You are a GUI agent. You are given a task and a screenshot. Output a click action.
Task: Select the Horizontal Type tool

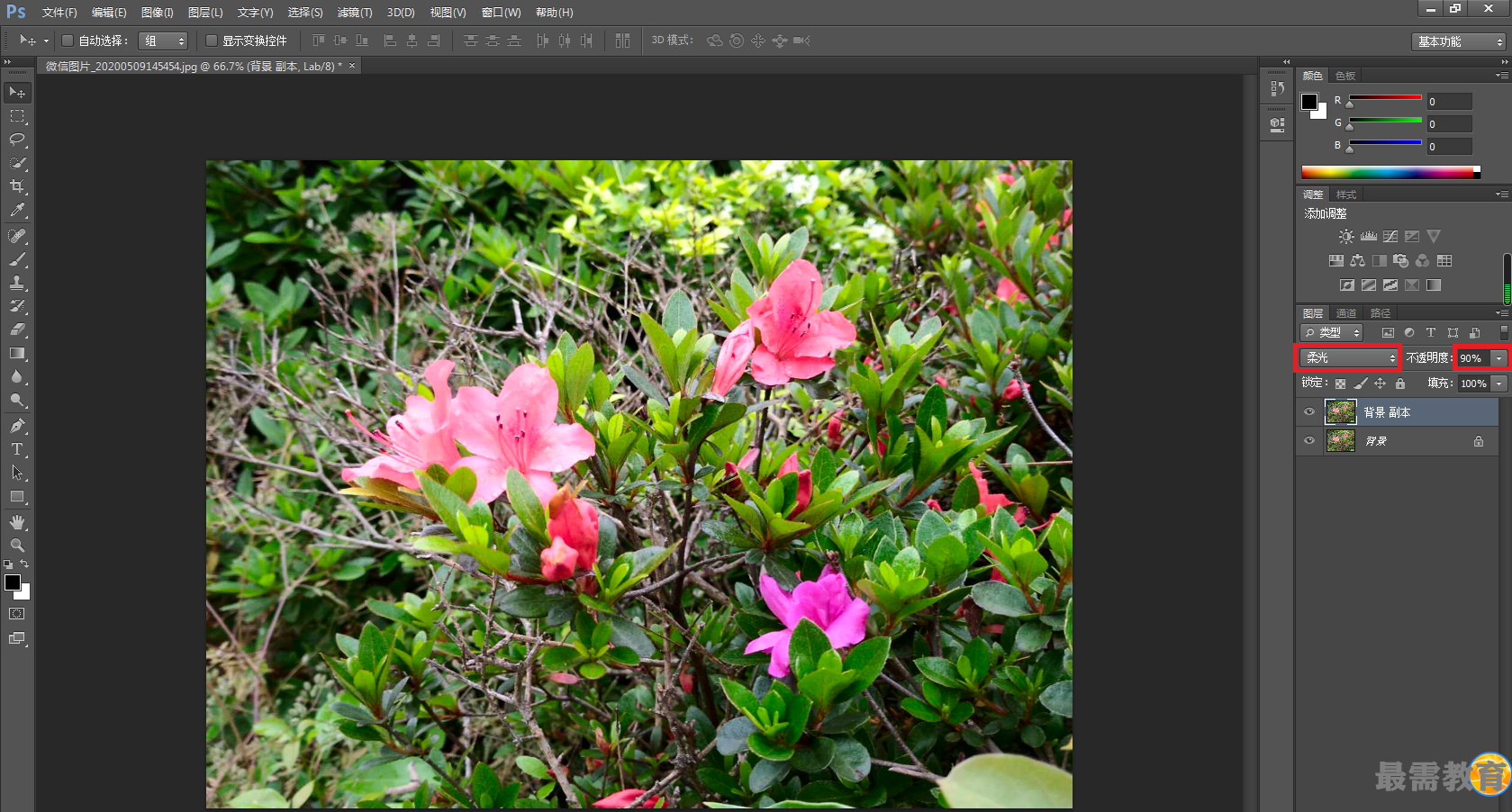(x=17, y=448)
